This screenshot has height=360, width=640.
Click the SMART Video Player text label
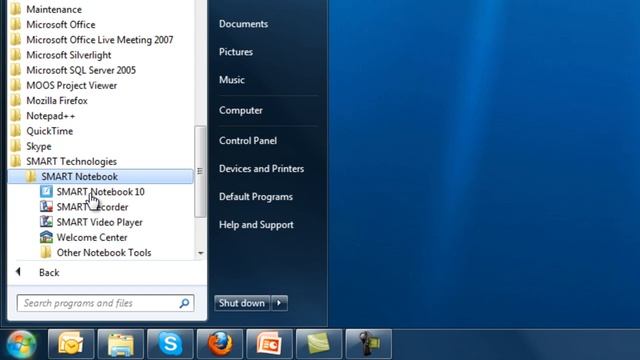tap(100, 222)
